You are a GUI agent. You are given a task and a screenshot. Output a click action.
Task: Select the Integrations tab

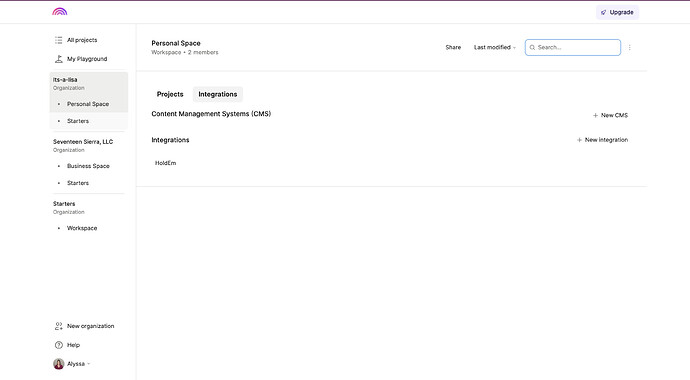tap(218, 94)
